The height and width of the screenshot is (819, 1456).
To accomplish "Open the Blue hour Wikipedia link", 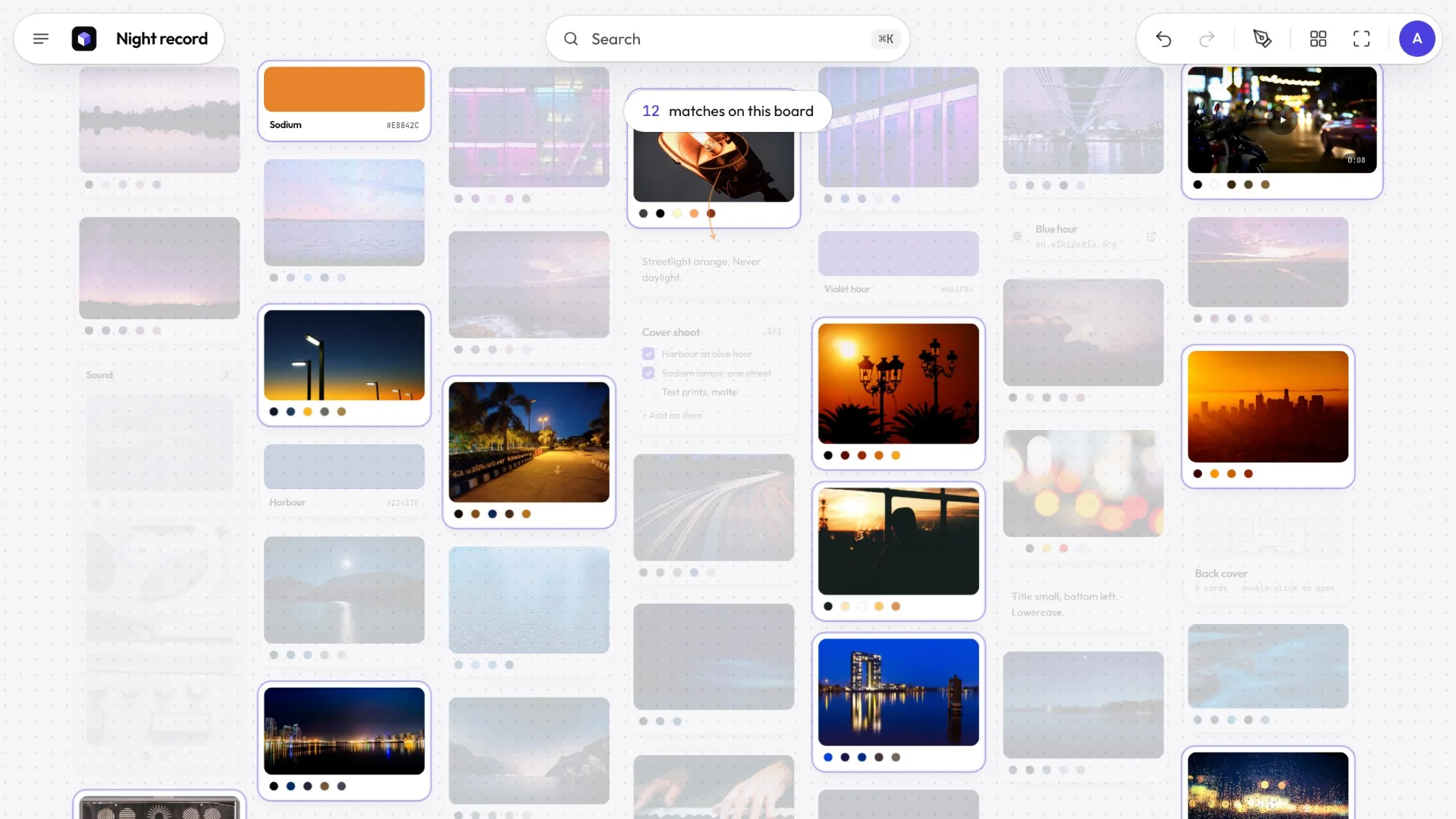I will coord(1076,244).
